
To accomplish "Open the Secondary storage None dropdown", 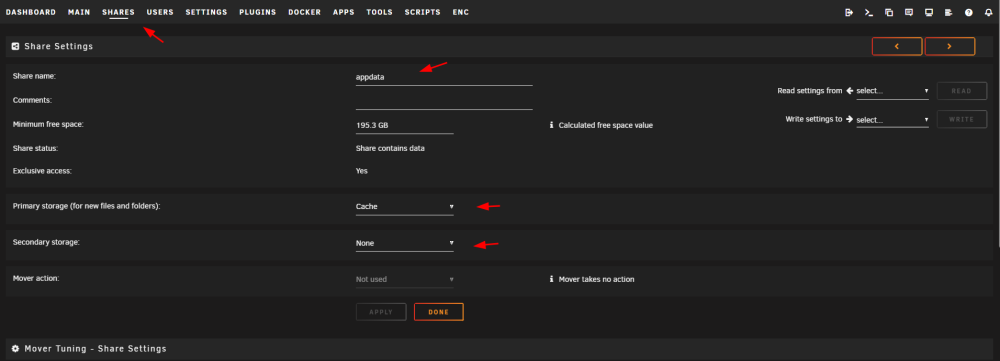I will pyautogui.click(x=405, y=243).
